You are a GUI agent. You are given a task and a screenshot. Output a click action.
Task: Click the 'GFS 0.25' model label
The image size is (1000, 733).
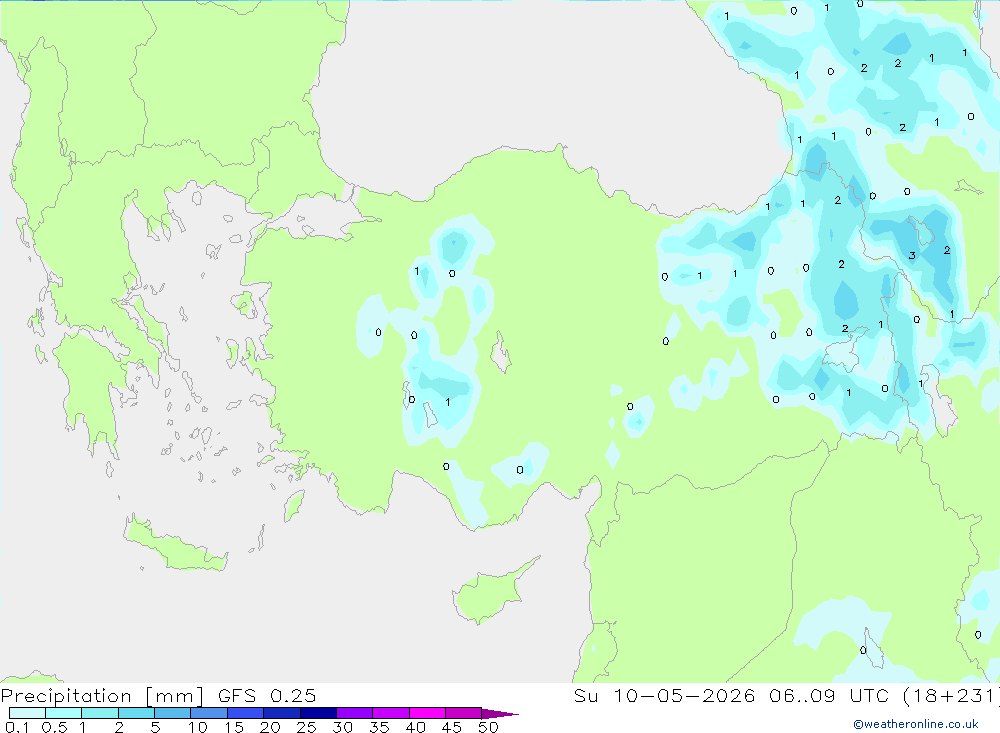(x=267, y=696)
